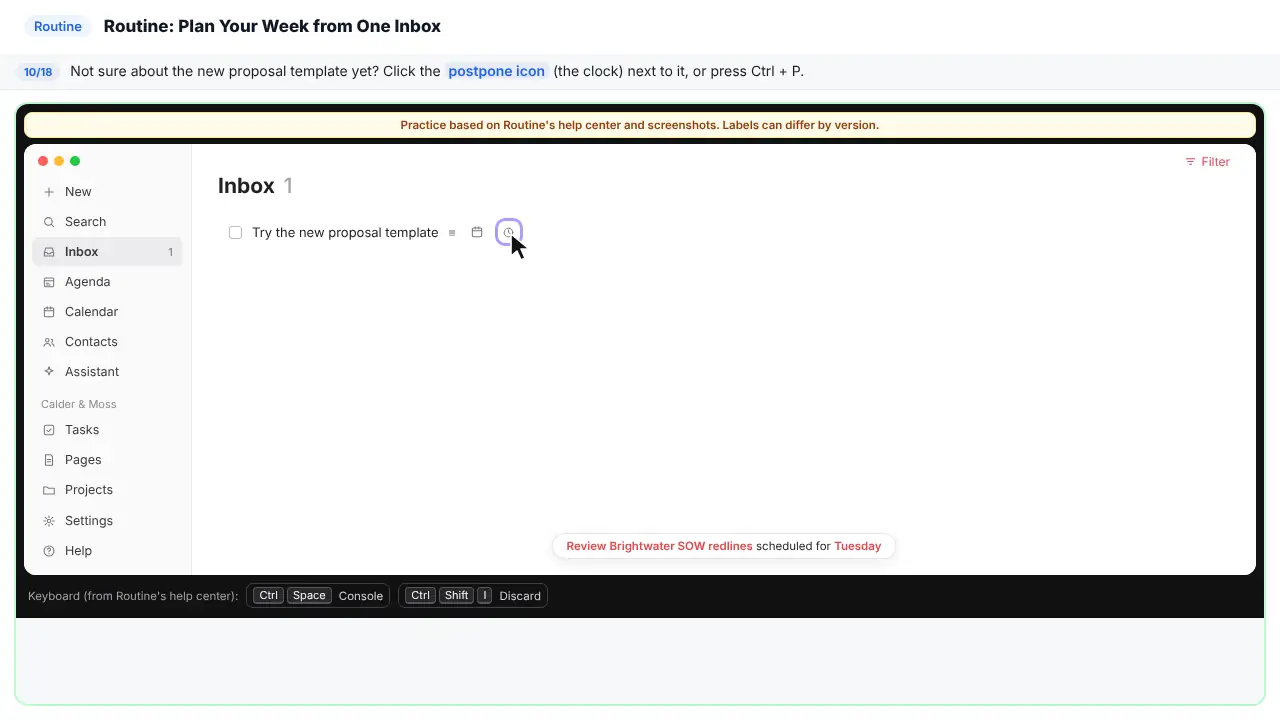Image resolution: width=1280 pixels, height=720 pixels.
Task: Click the Review Brightwater SOW redlines link
Action: click(x=659, y=546)
